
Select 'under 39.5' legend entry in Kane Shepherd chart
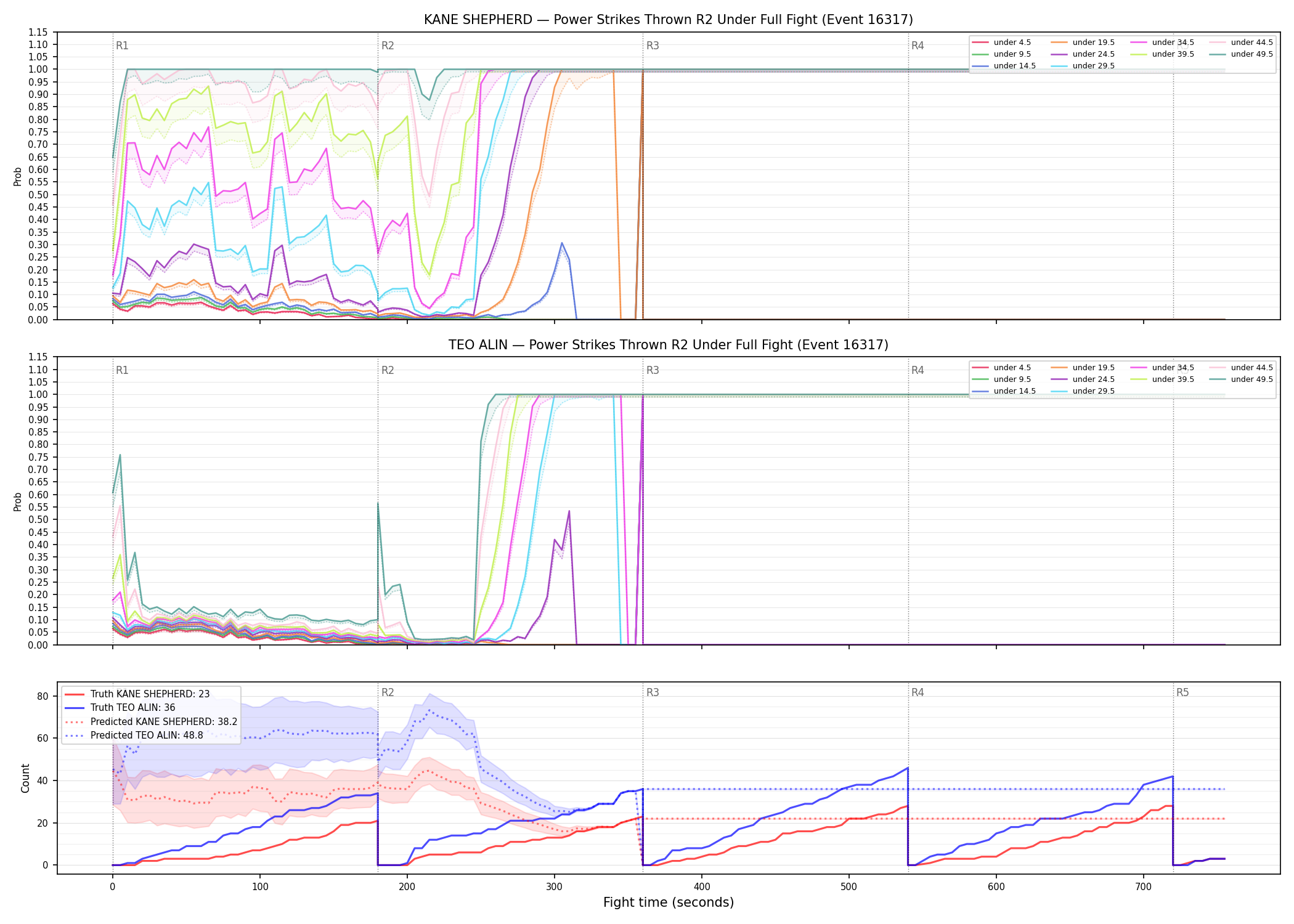pyautogui.click(x=1162, y=54)
